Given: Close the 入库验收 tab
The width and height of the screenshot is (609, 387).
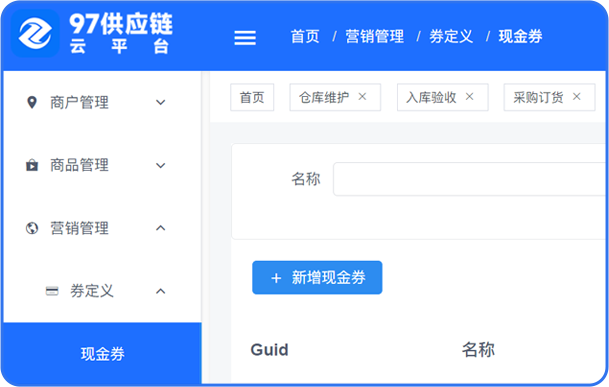Looking at the screenshot, I should coord(470,96).
